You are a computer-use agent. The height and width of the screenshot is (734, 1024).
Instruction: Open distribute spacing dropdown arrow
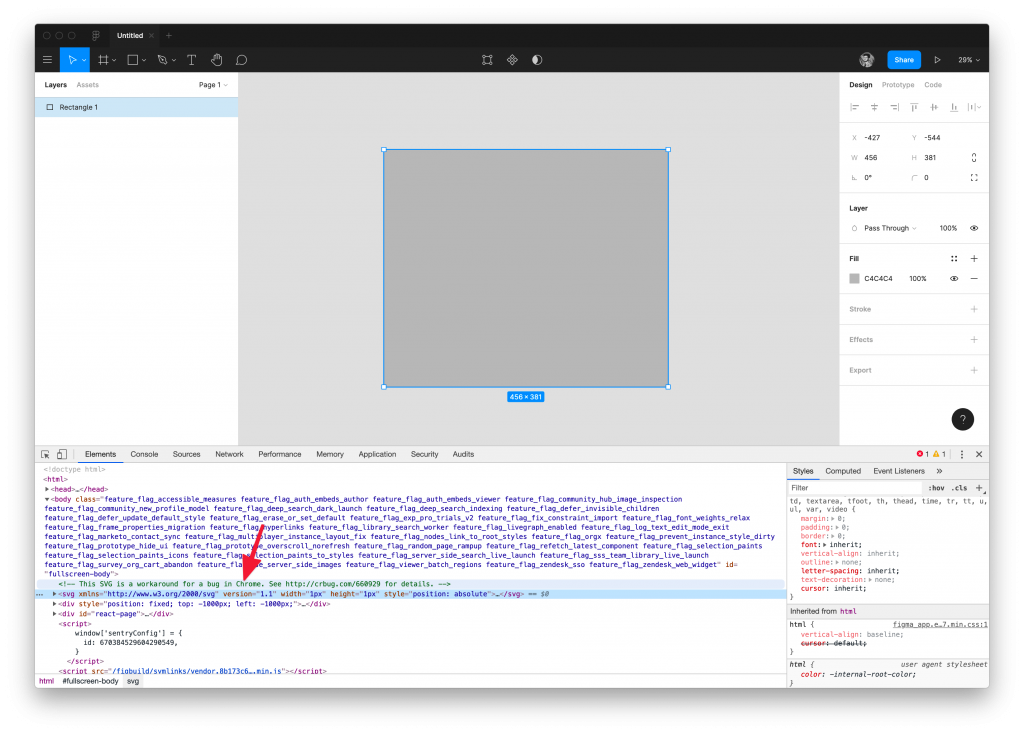coord(979,107)
